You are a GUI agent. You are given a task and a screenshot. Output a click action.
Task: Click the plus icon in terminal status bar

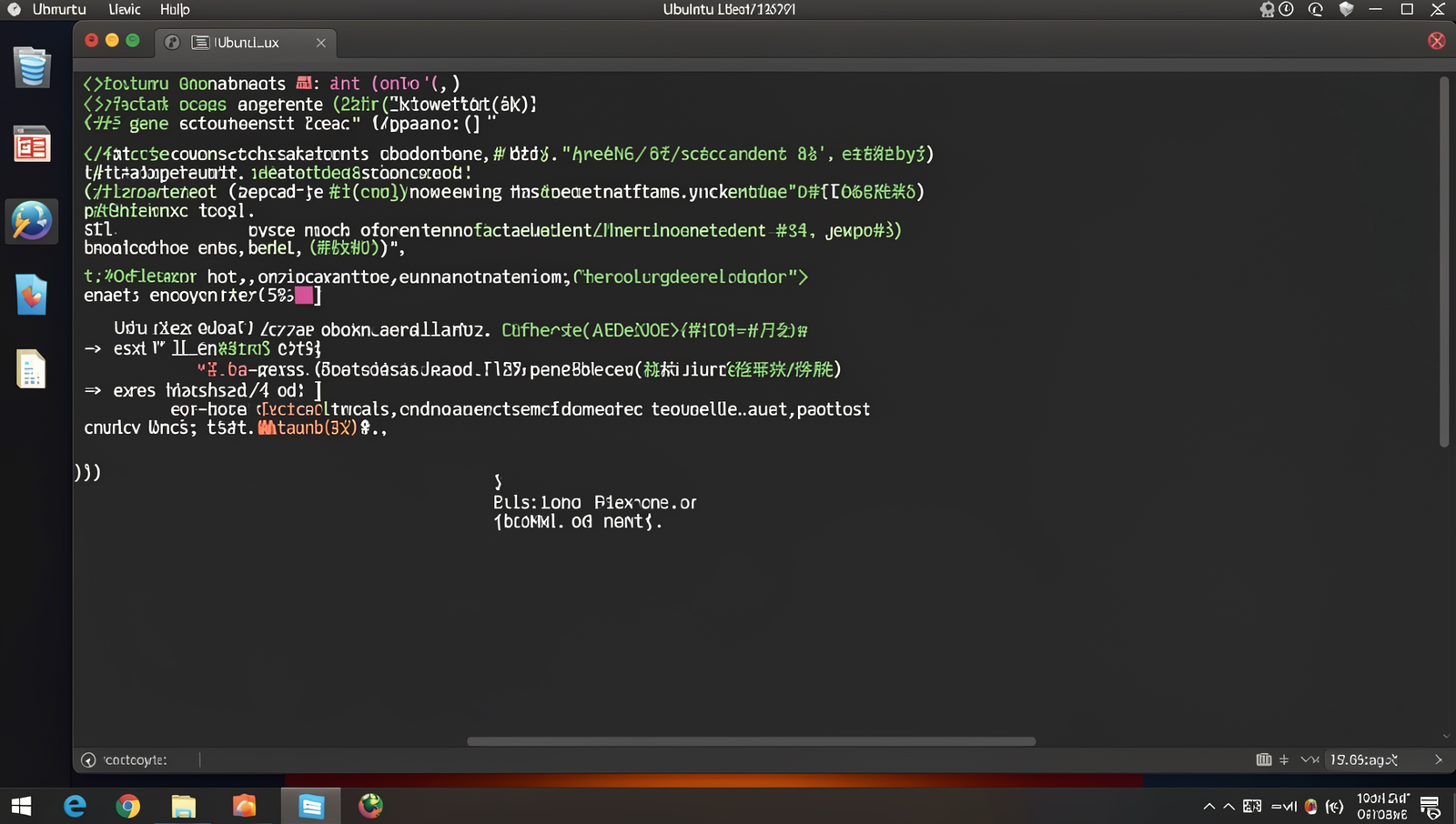(1284, 759)
